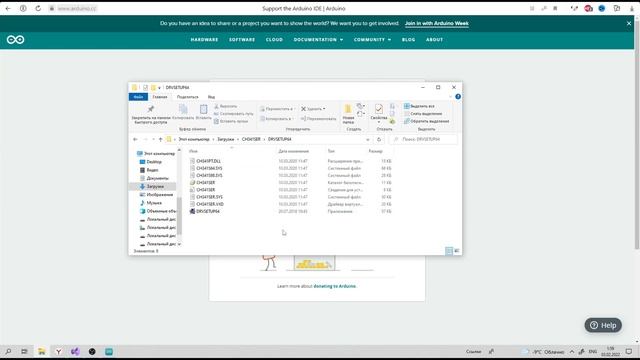Click the Explorer up-folder arrow
The image size is (640, 360).
point(160,139)
